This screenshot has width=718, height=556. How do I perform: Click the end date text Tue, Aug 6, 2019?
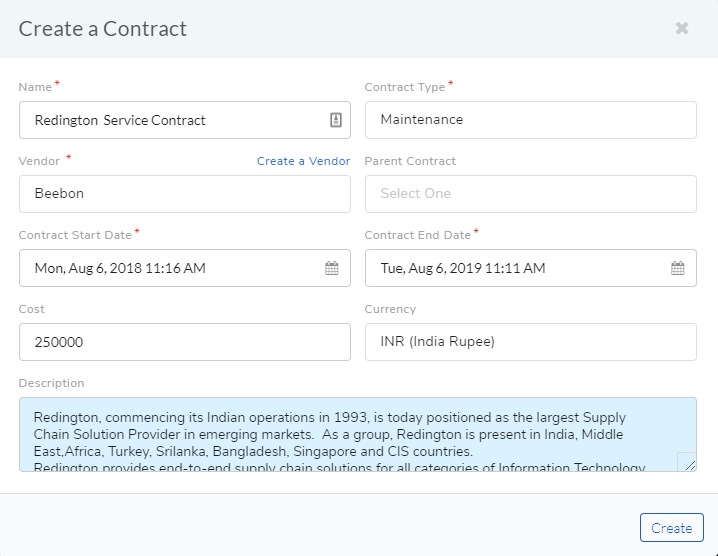click(462, 268)
